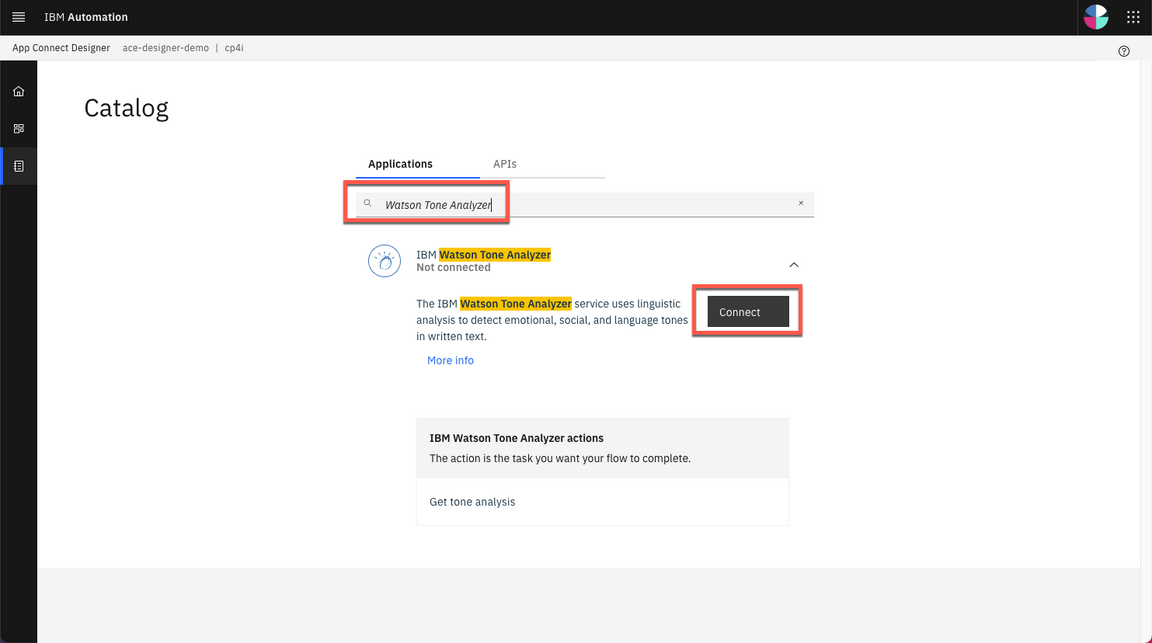The height and width of the screenshot is (643, 1152).
Task: Click the cp4i namespace label
Action: [x=234, y=48]
